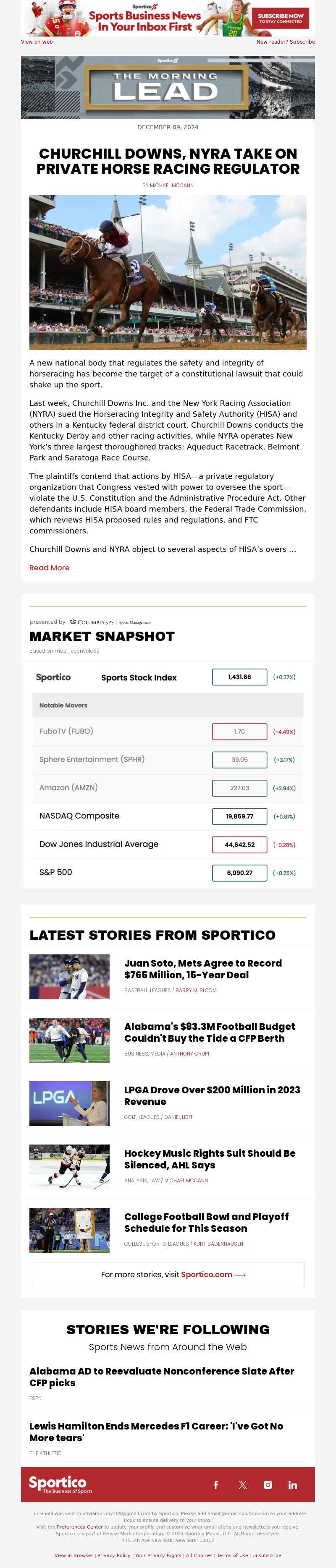The image size is (336, 1568).
Task: Click The Morning Lead header banner
Action: click(168, 88)
